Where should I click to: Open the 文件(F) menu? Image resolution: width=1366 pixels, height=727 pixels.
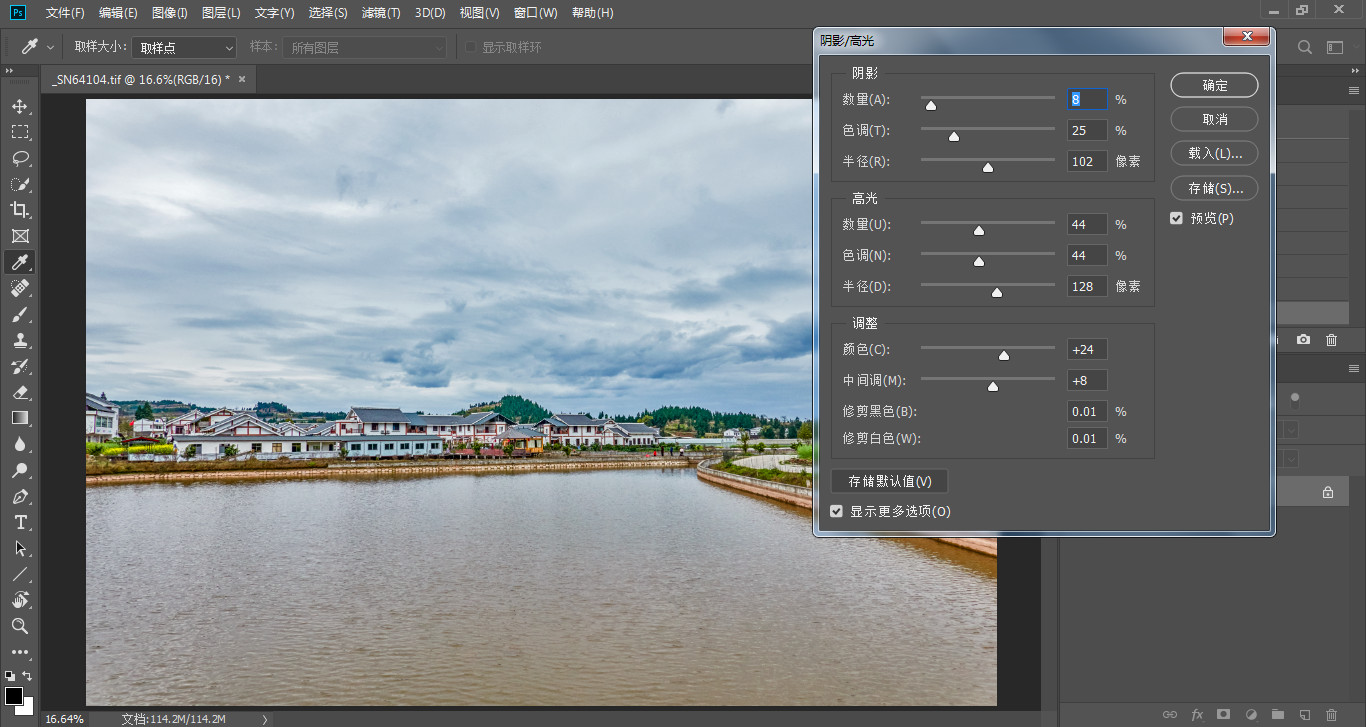[x=65, y=13]
